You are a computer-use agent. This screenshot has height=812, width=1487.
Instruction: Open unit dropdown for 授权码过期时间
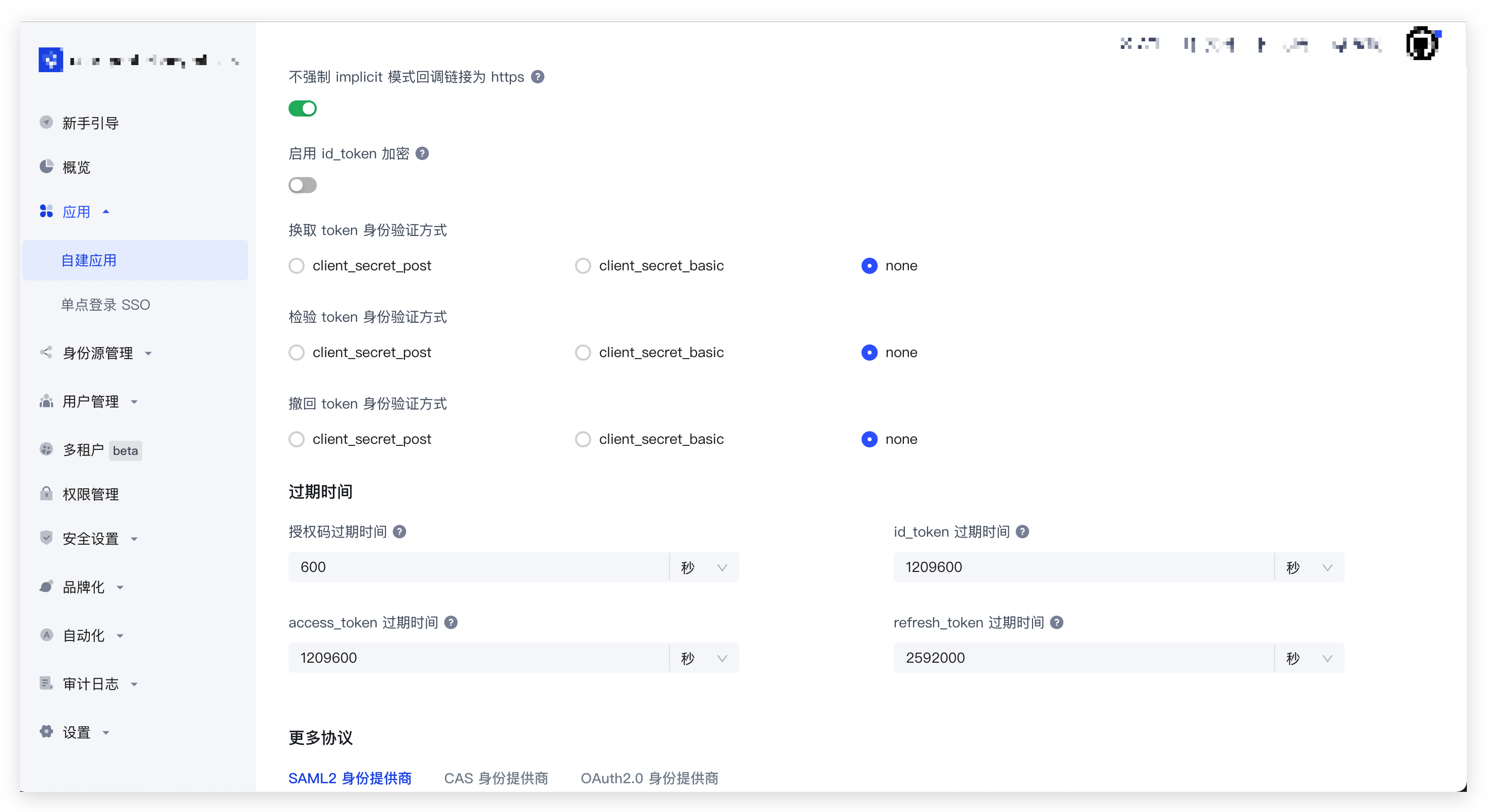coord(704,567)
